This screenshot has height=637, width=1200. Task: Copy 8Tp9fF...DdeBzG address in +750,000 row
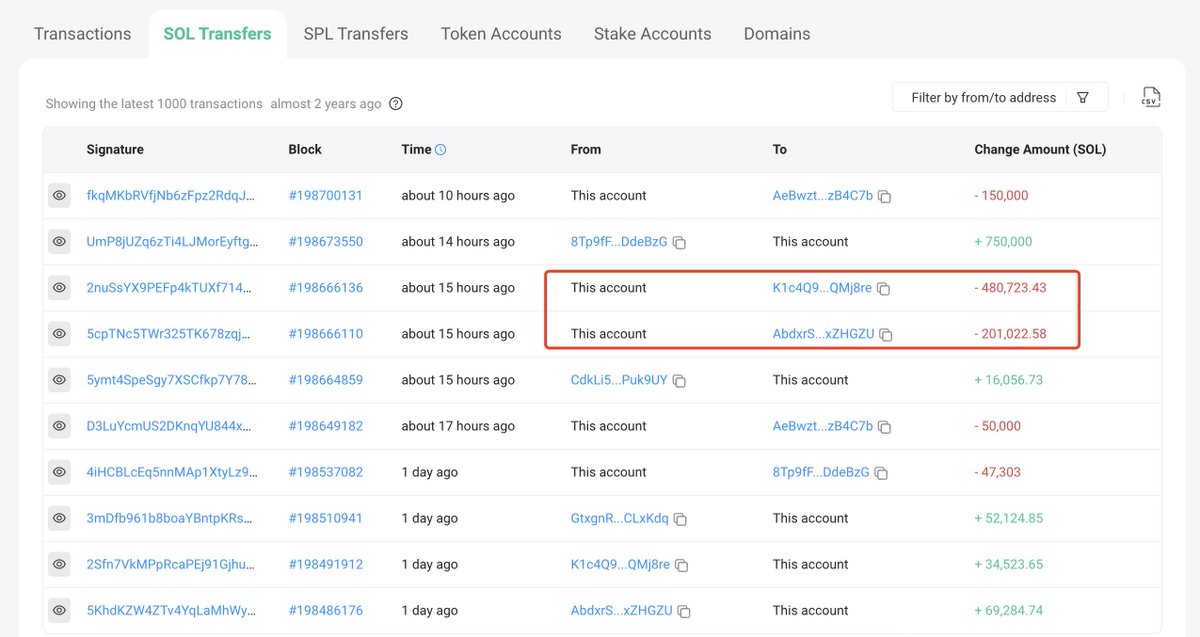click(x=679, y=243)
